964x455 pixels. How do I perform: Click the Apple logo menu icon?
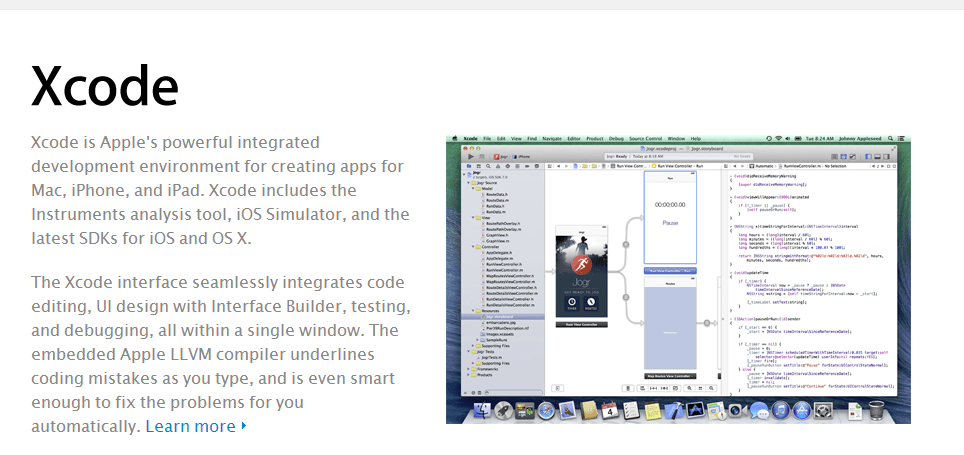coord(454,137)
